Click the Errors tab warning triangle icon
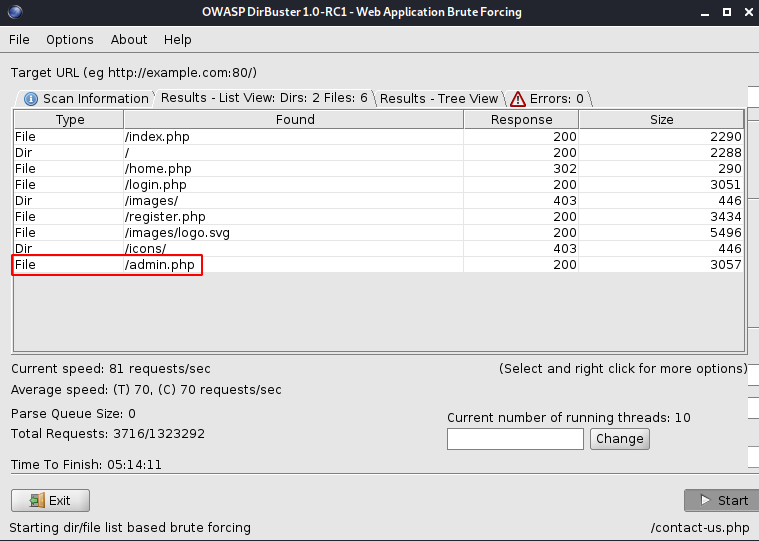 pos(518,99)
